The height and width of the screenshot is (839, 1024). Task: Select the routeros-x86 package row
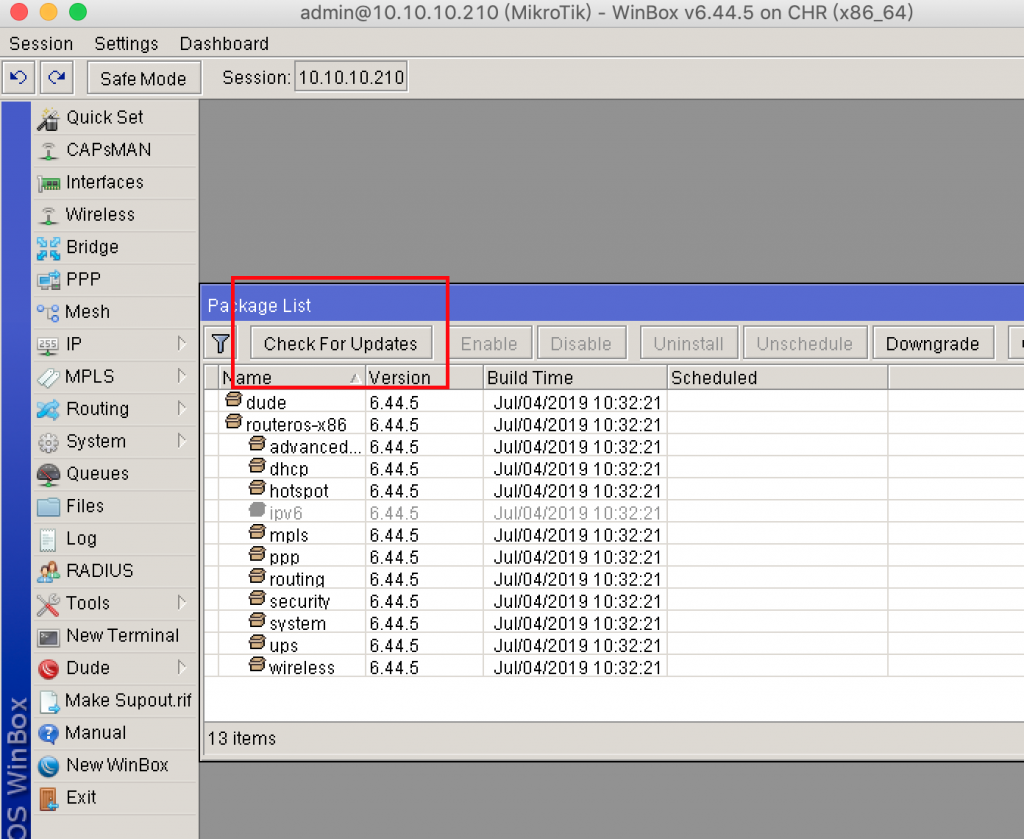pos(614,424)
